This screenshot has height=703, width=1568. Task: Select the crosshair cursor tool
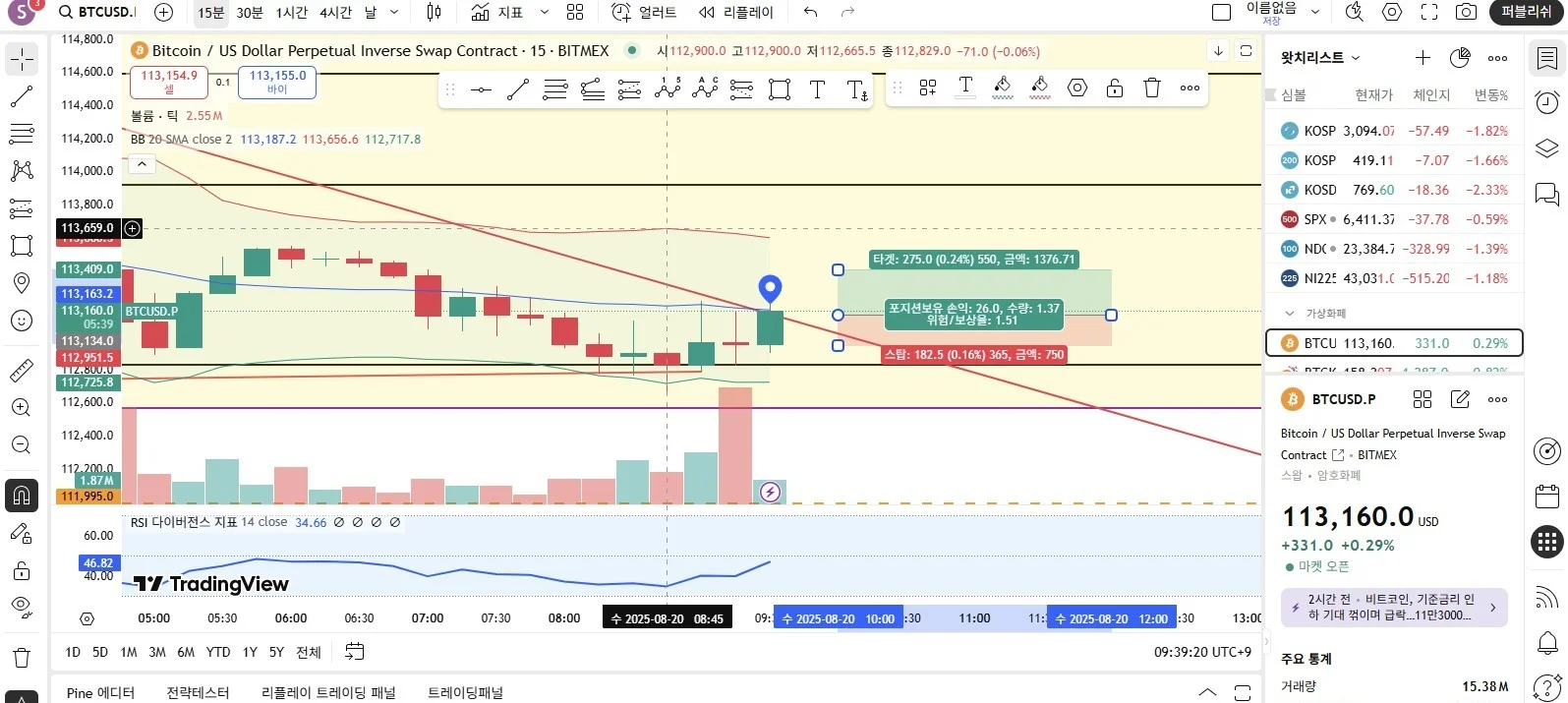[x=22, y=59]
